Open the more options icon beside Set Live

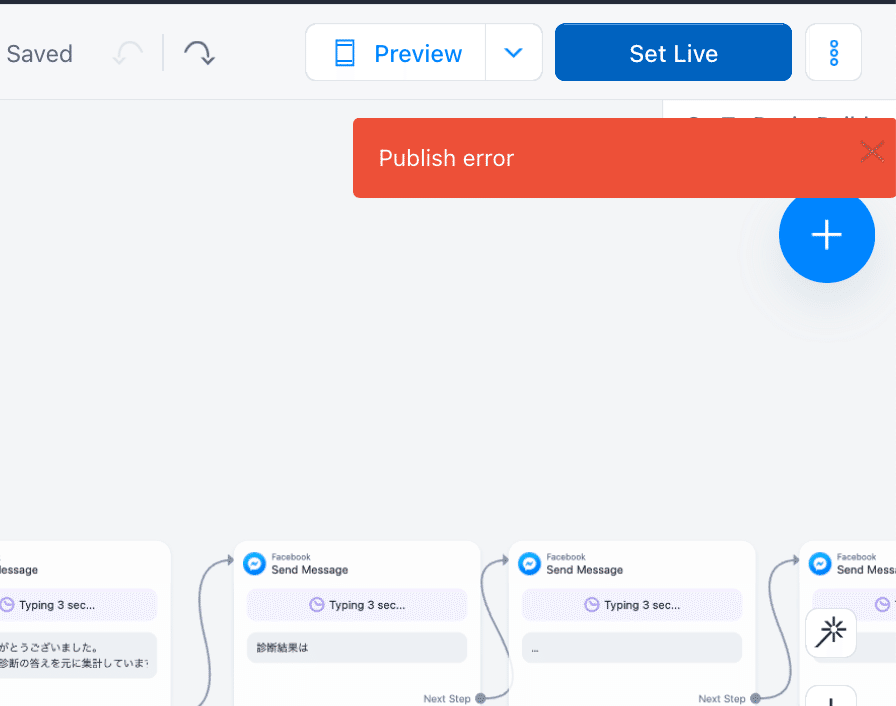coord(833,52)
